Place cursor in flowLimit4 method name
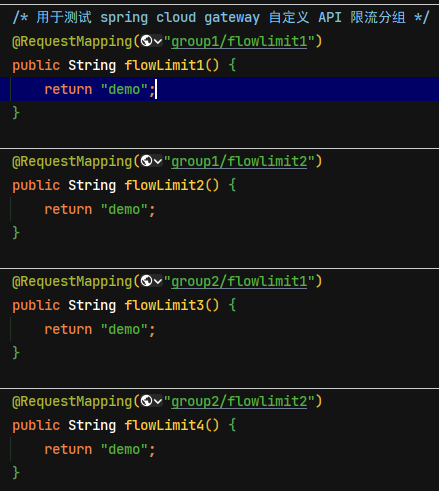The width and height of the screenshot is (439, 491). tap(164, 425)
